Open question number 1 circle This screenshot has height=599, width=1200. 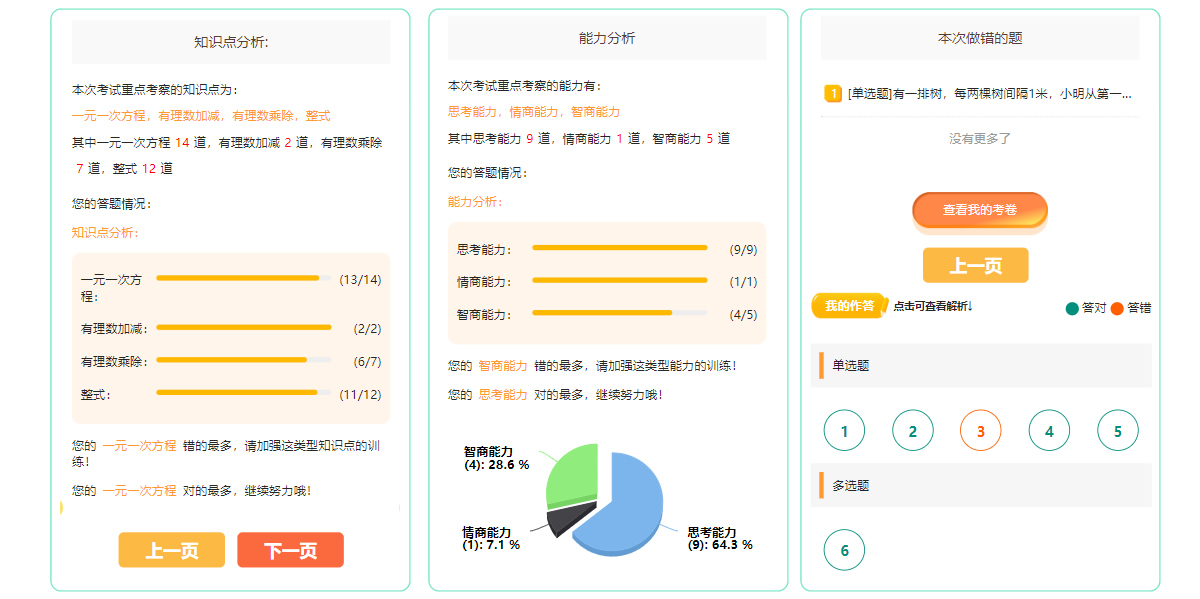(x=844, y=431)
